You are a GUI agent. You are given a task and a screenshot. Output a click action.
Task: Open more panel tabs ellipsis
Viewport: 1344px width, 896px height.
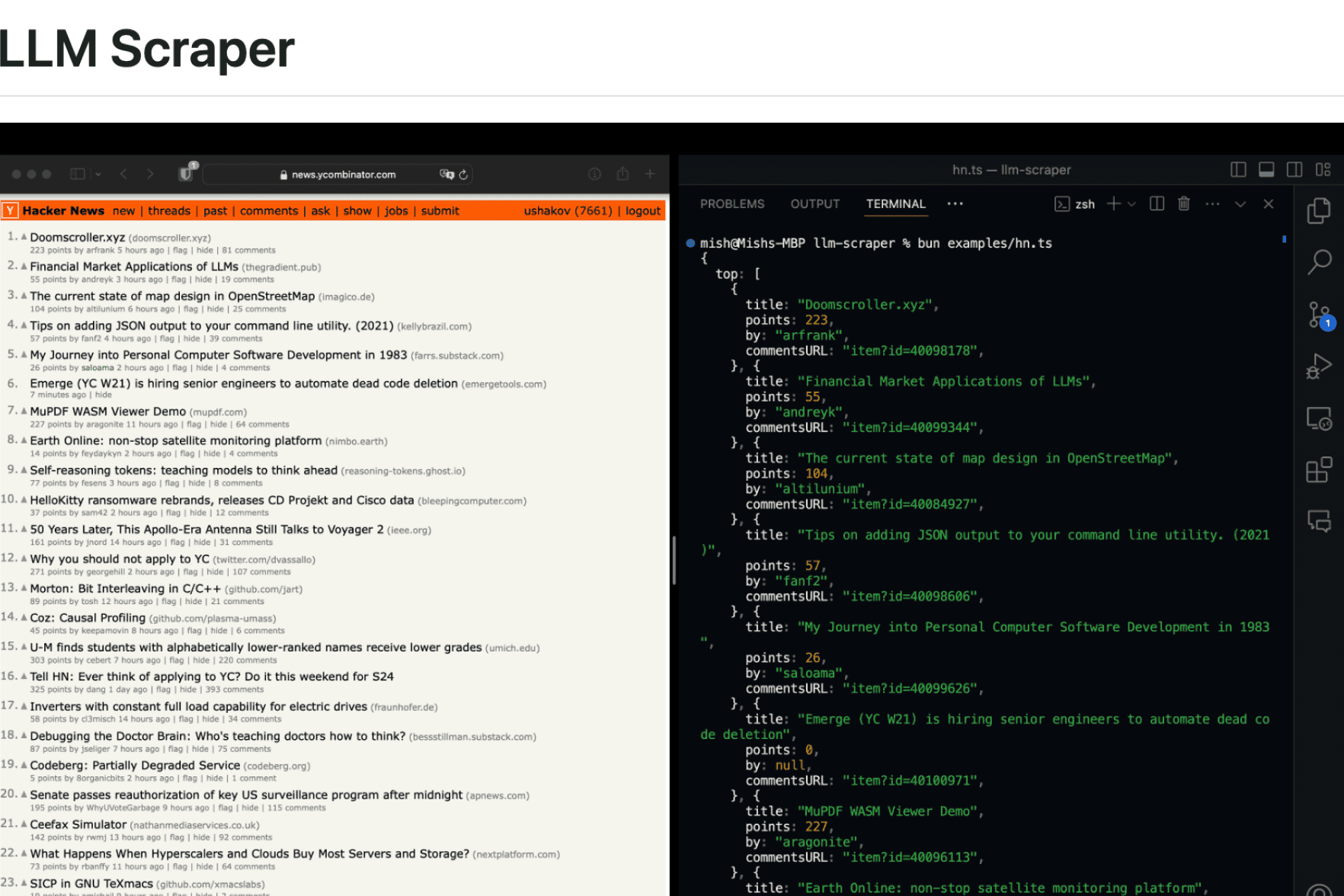(955, 203)
